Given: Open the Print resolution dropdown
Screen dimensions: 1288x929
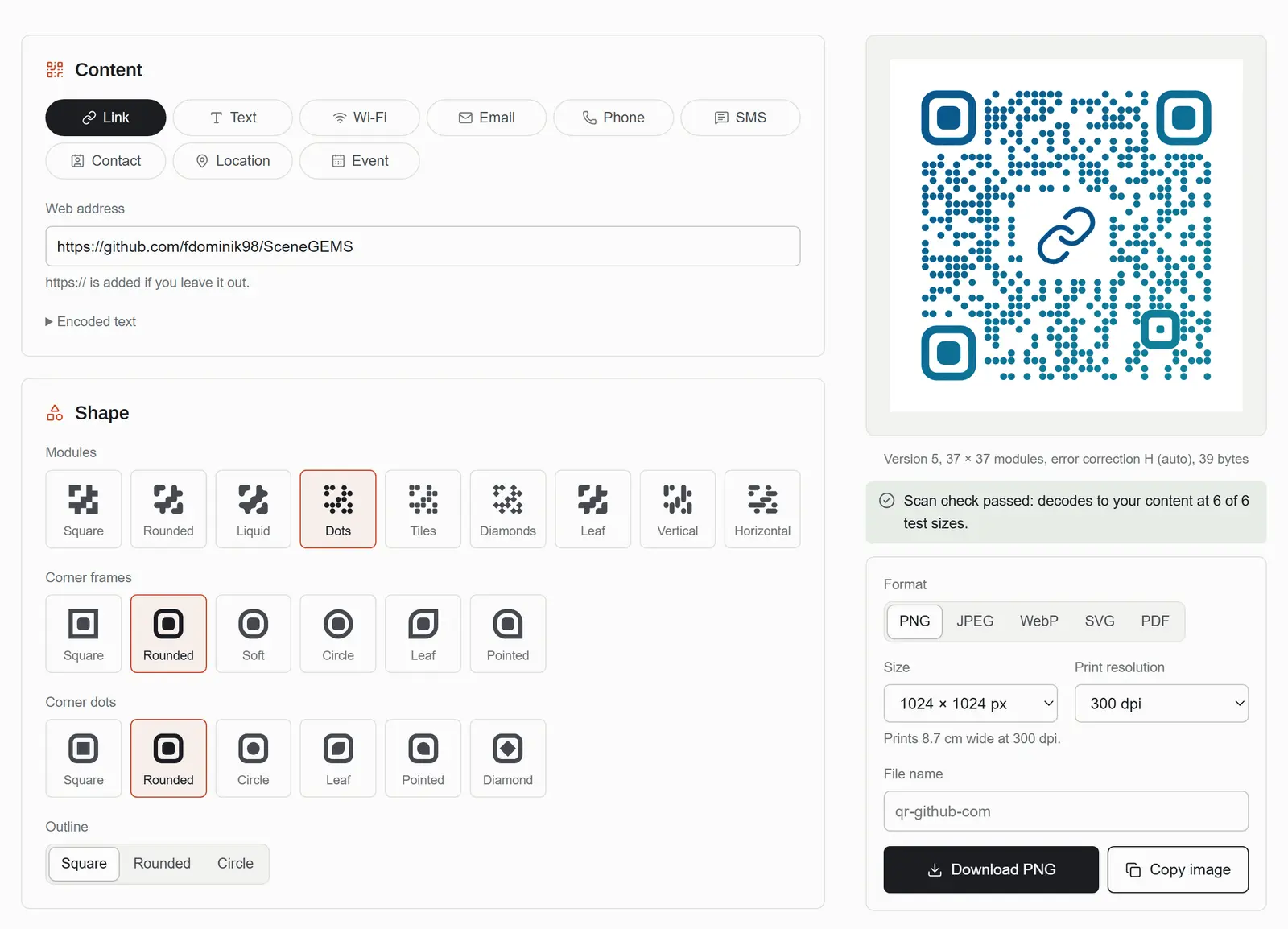Looking at the screenshot, I should pyautogui.click(x=1161, y=704).
